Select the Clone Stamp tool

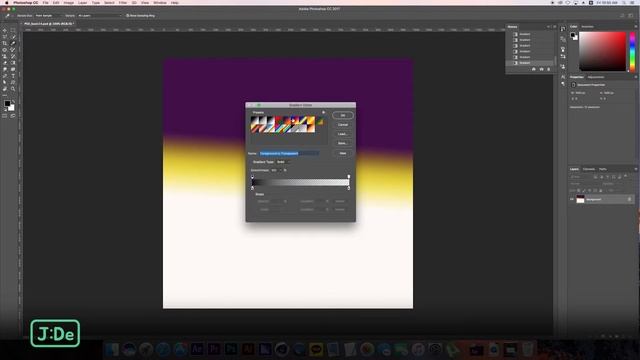click(x=5, y=56)
